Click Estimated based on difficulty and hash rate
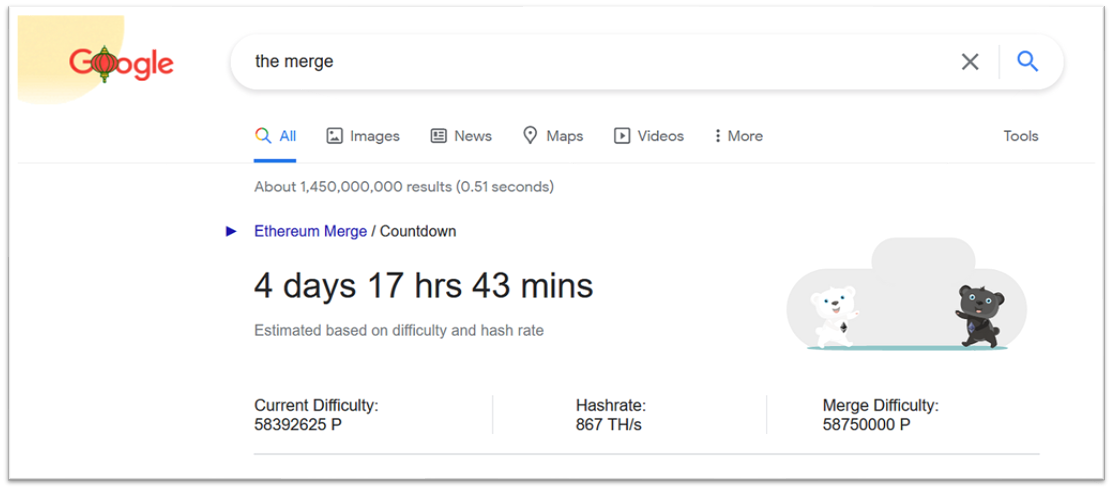 [x=399, y=330]
